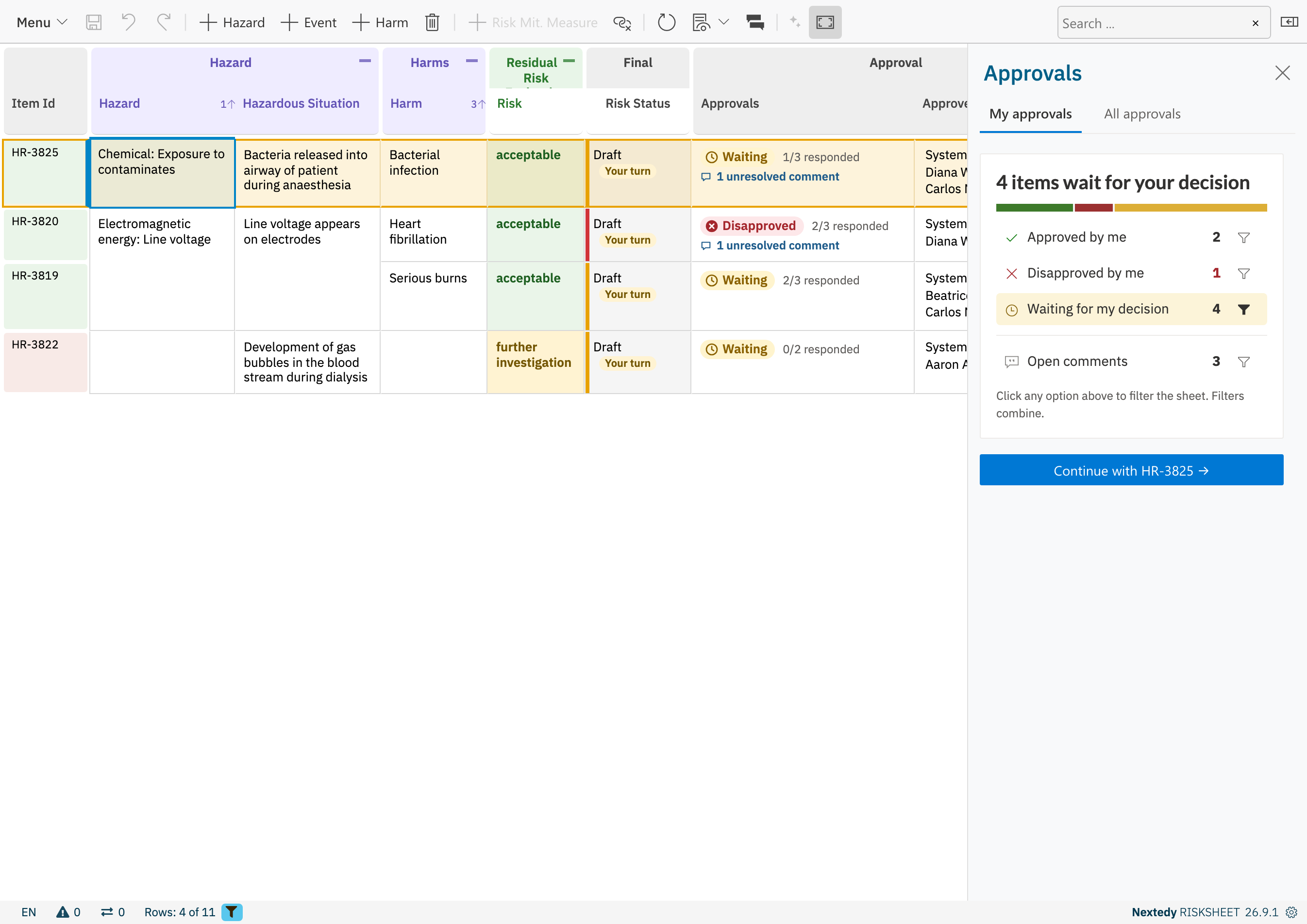Open the Menu dropdown

(x=42, y=23)
